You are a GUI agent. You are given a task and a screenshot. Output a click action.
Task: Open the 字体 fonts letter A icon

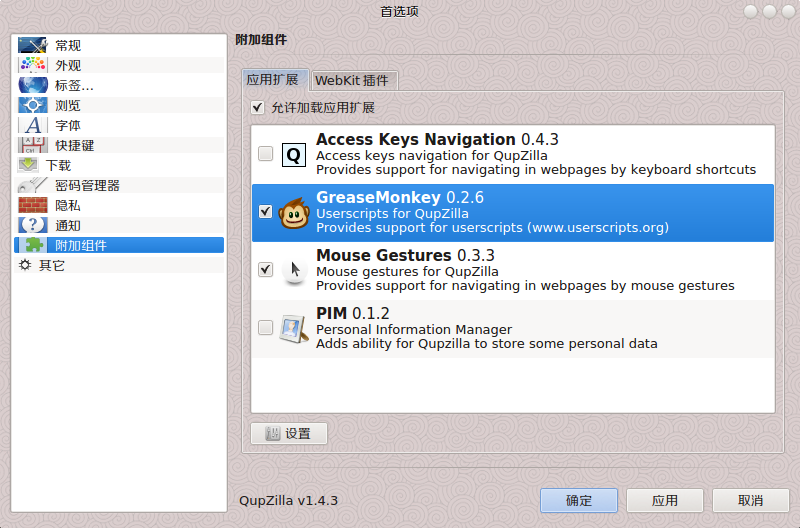(33, 125)
